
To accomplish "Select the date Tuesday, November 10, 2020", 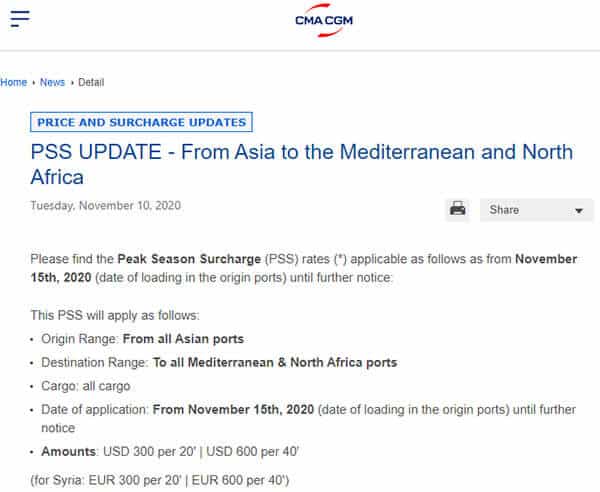I will coord(106,205).
